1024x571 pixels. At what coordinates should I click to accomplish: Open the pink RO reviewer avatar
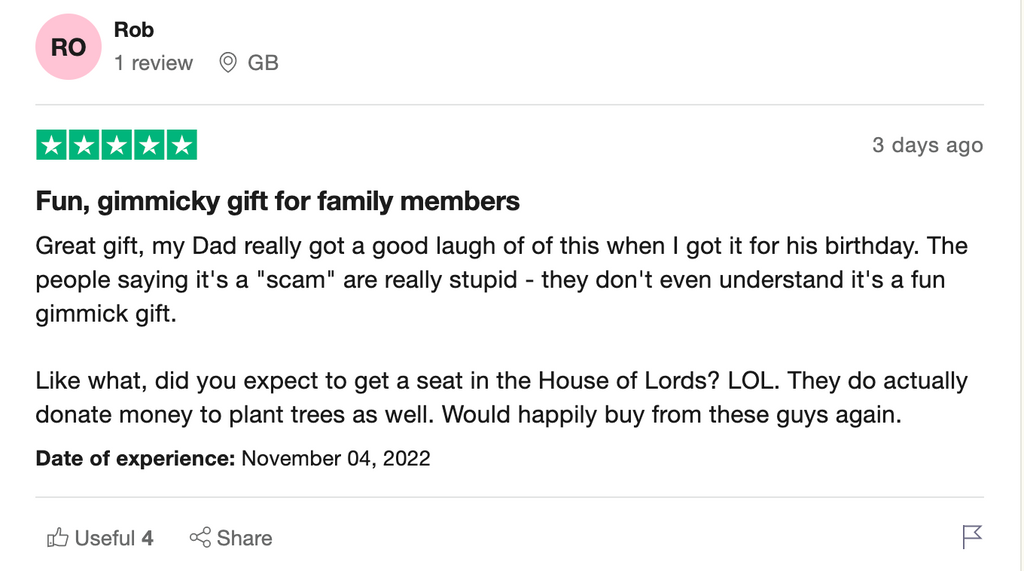point(68,47)
